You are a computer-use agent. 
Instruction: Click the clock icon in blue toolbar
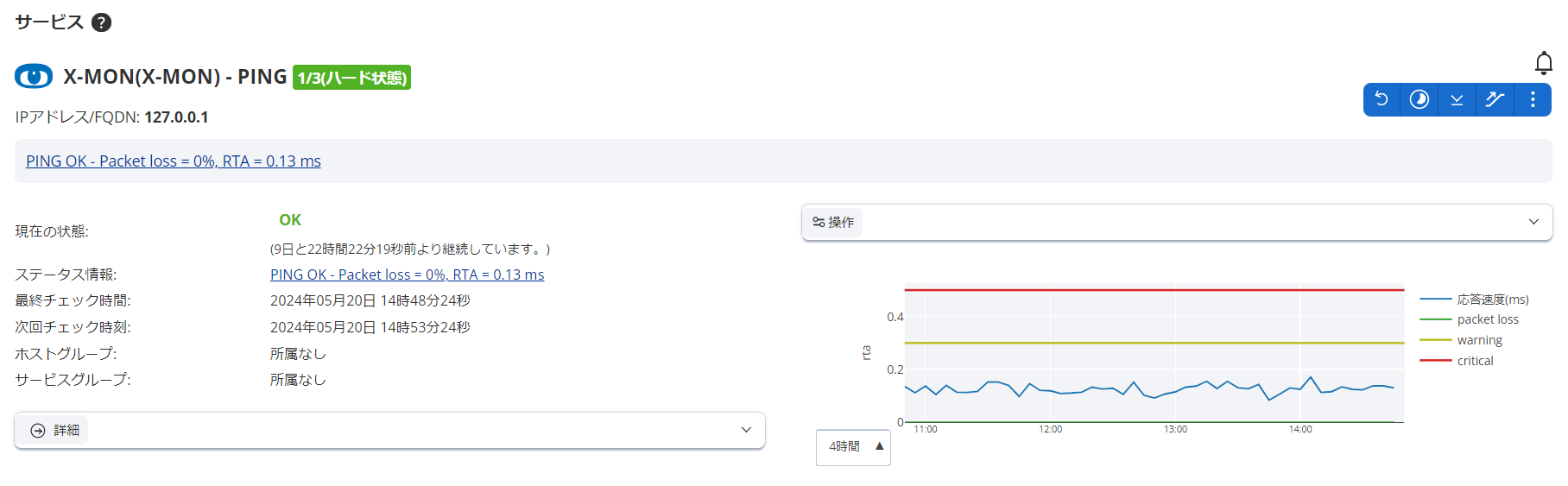click(x=1419, y=99)
